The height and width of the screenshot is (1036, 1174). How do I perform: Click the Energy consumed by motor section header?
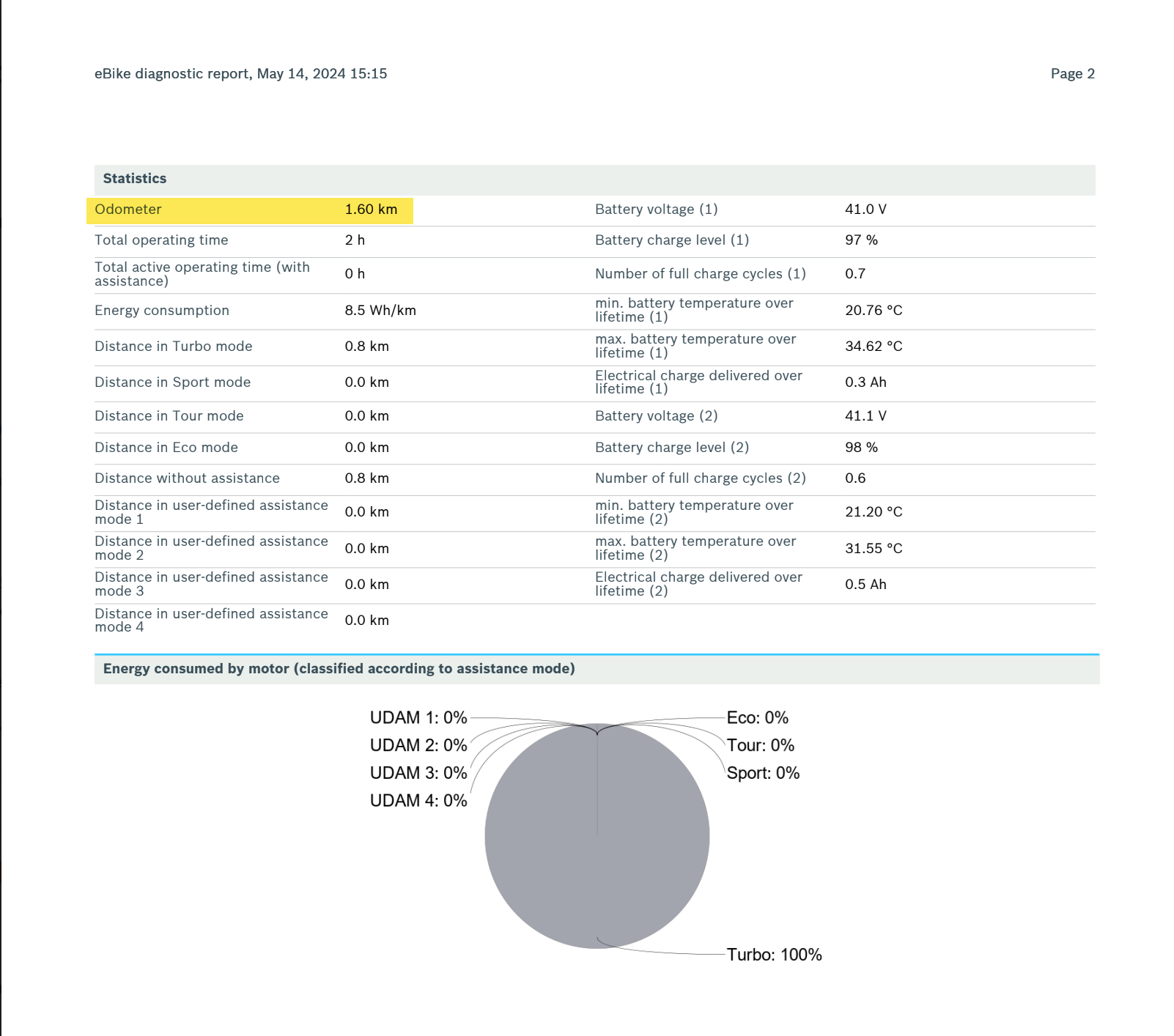click(340, 668)
